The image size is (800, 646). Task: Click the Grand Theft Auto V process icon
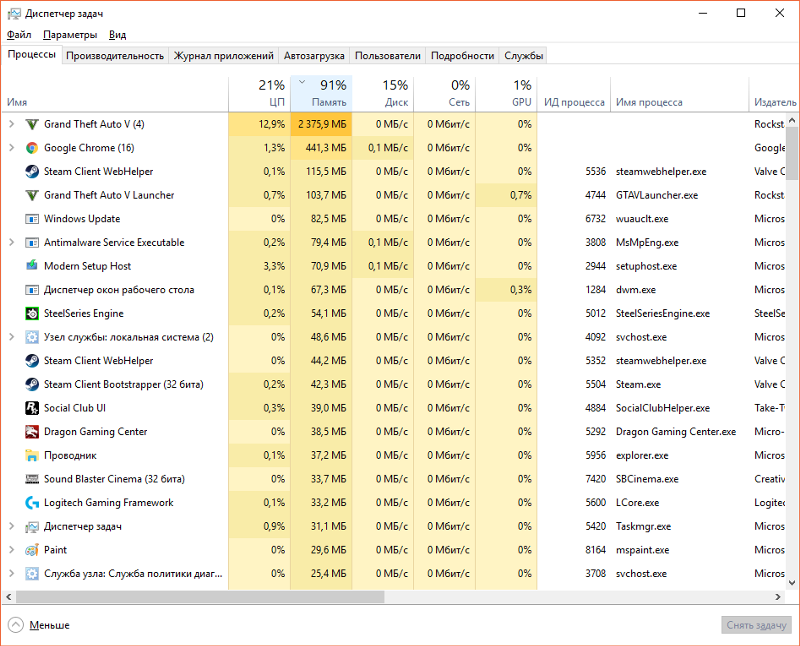[32, 125]
